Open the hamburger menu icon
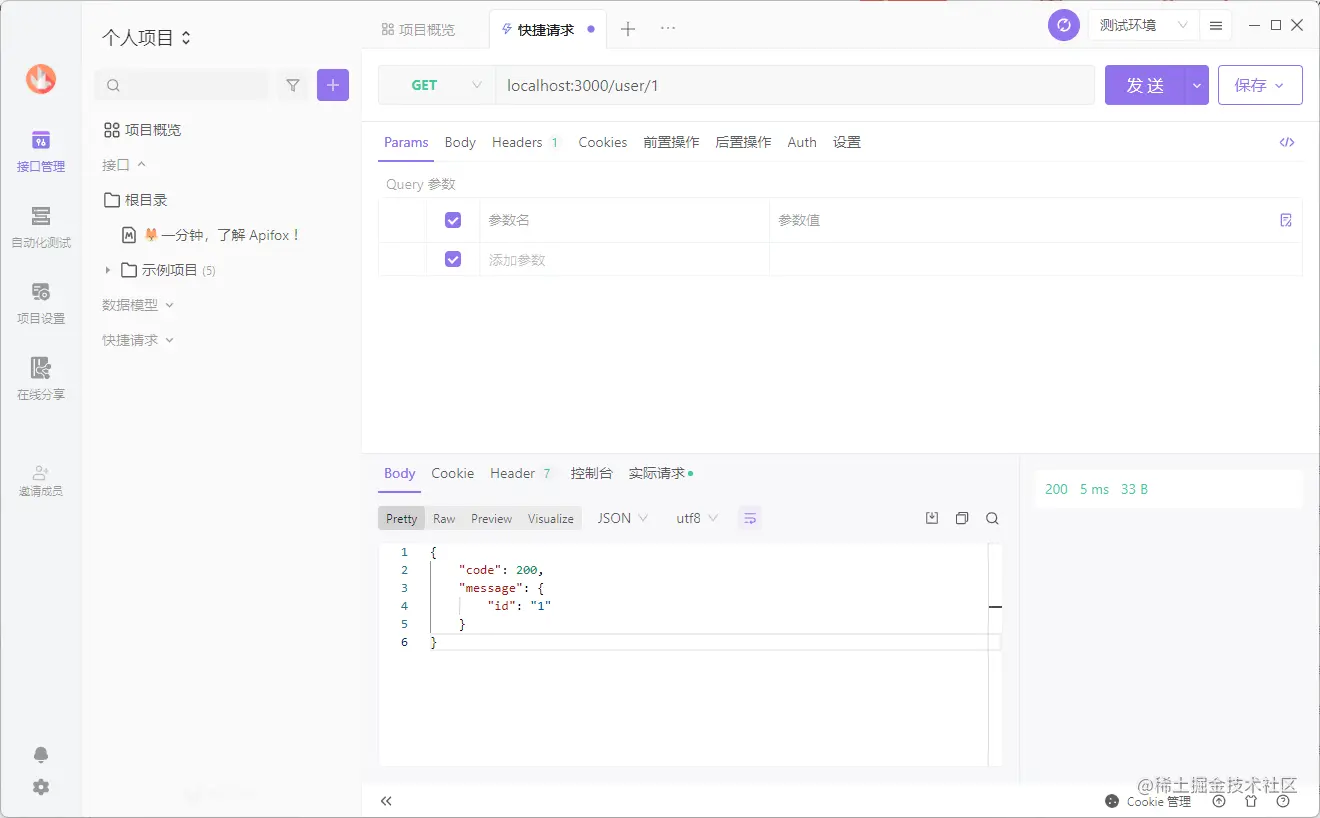 coord(1216,26)
